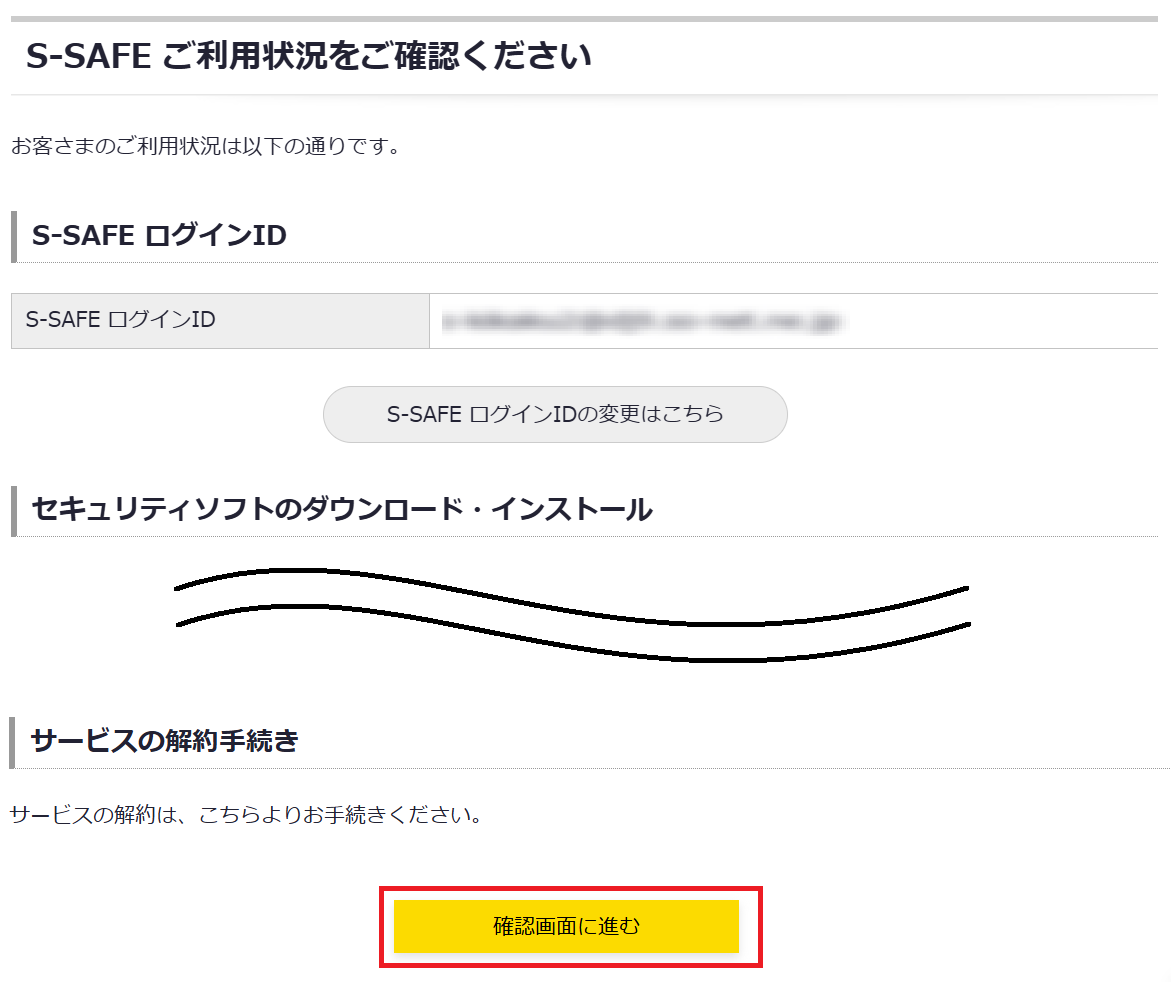Click the gray bar above page title

(x=584, y=18)
